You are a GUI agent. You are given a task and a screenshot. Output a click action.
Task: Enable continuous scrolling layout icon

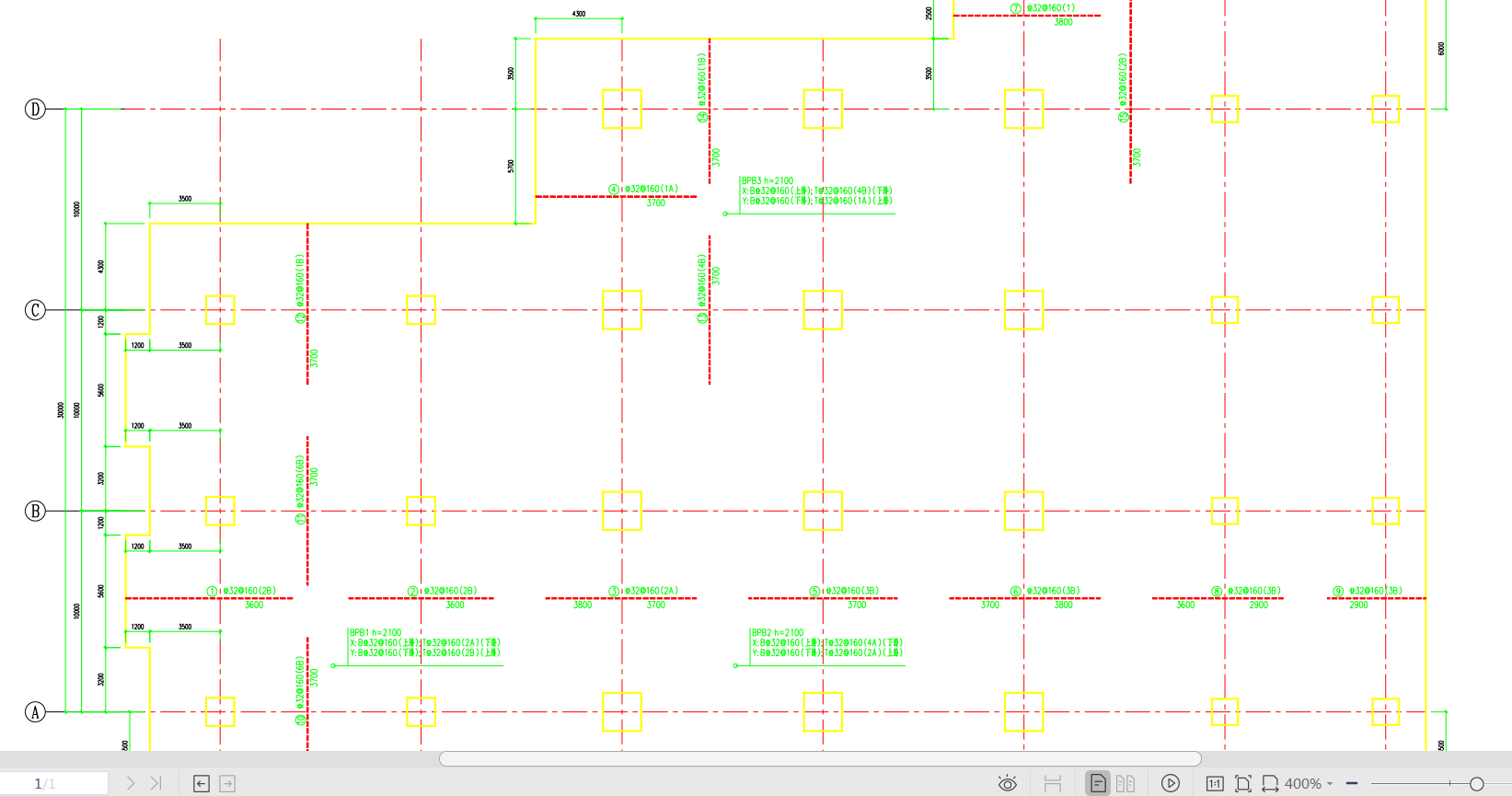pyautogui.click(x=1053, y=784)
